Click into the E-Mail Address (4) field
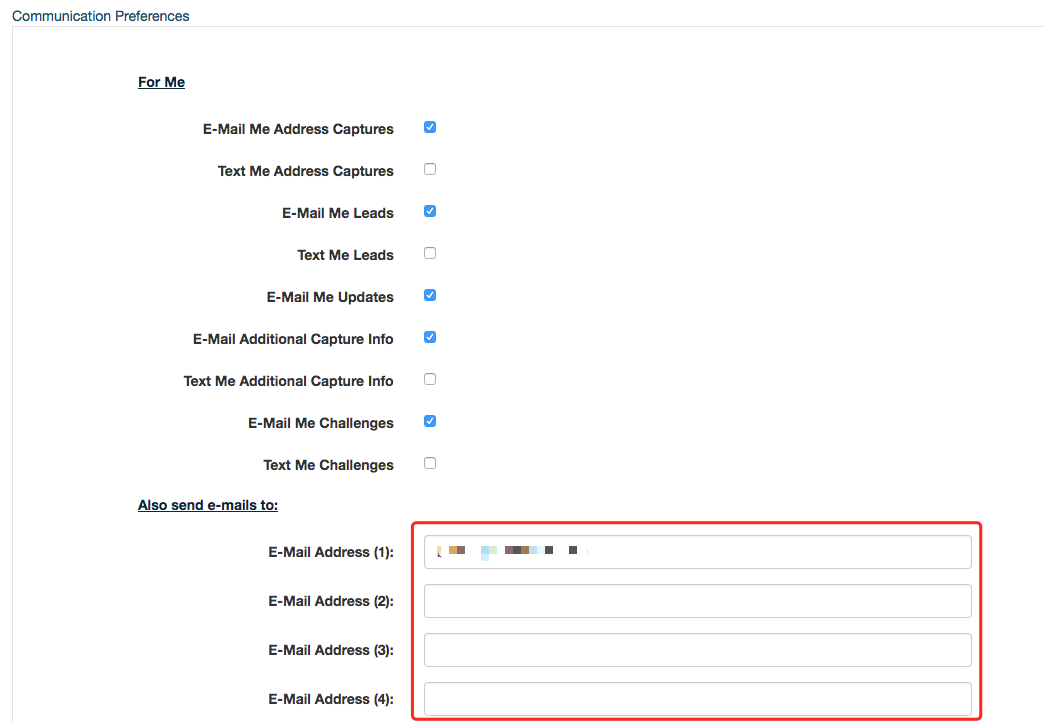The image size is (1043, 723). [697, 699]
